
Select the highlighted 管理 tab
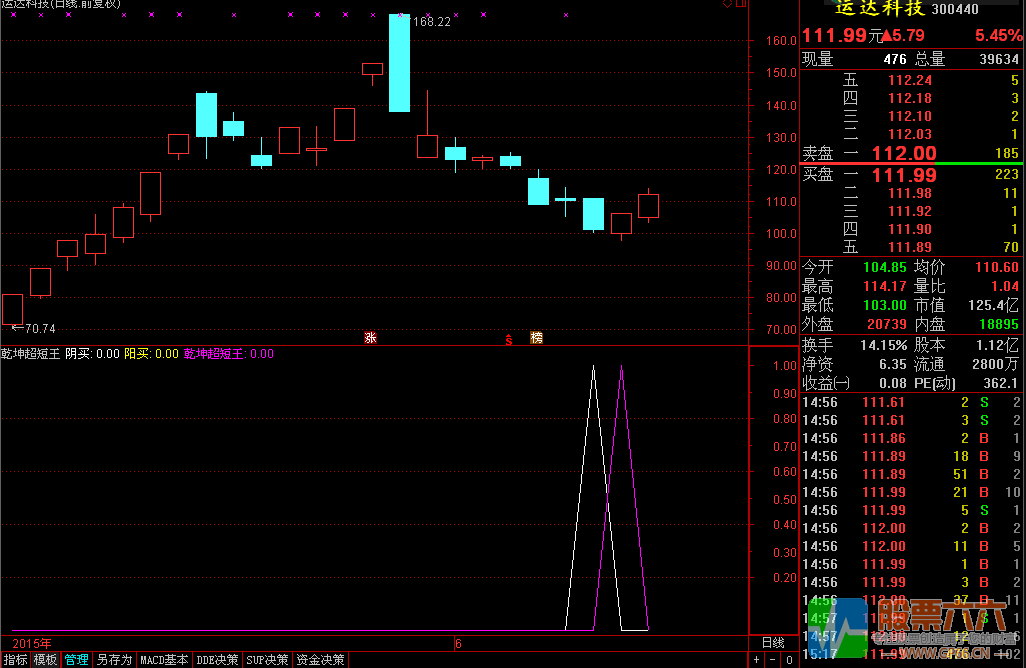77,659
